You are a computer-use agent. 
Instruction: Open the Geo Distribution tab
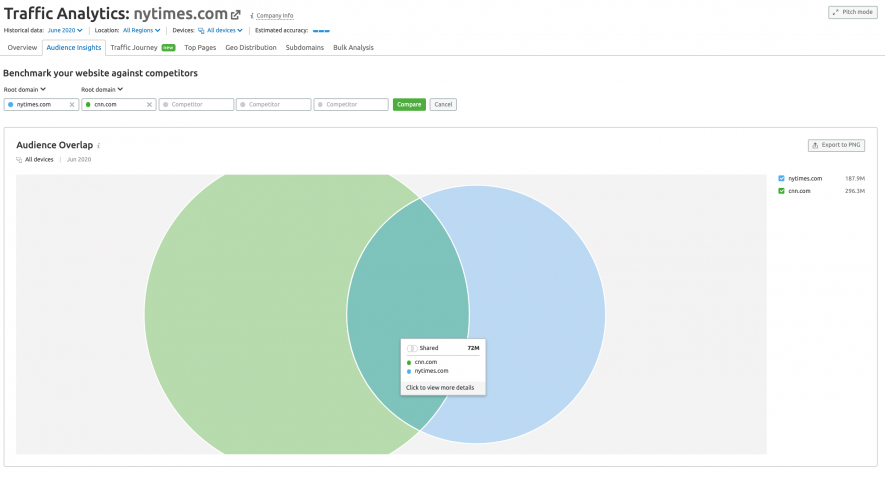[x=251, y=47]
